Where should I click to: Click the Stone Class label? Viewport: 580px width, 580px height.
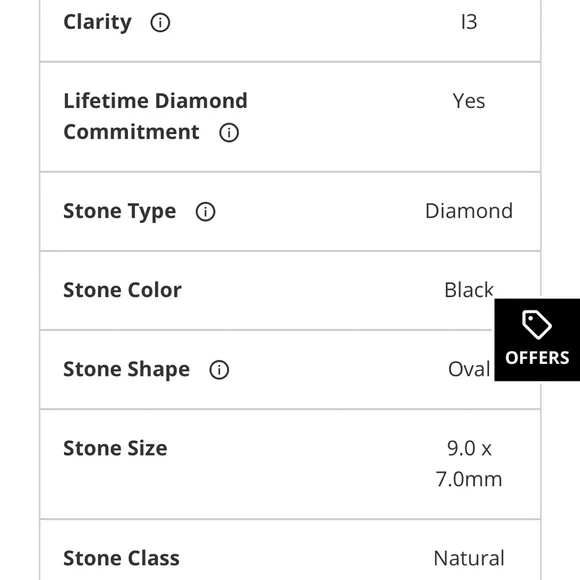pyautogui.click(x=121, y=558)
